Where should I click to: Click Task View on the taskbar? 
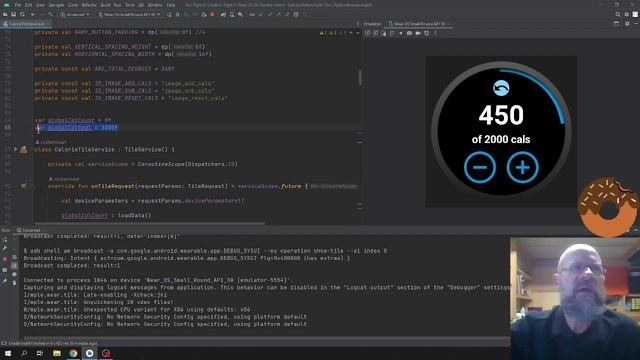[x=40, y=353]
